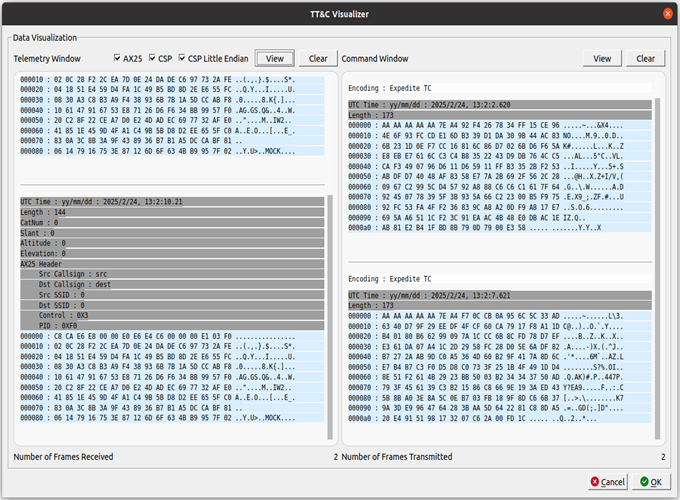The height and width of the screenshot is (500, 680).
Task: Select the UTC Time 13:2:7.621 command row
Action: tap(500, 295)
